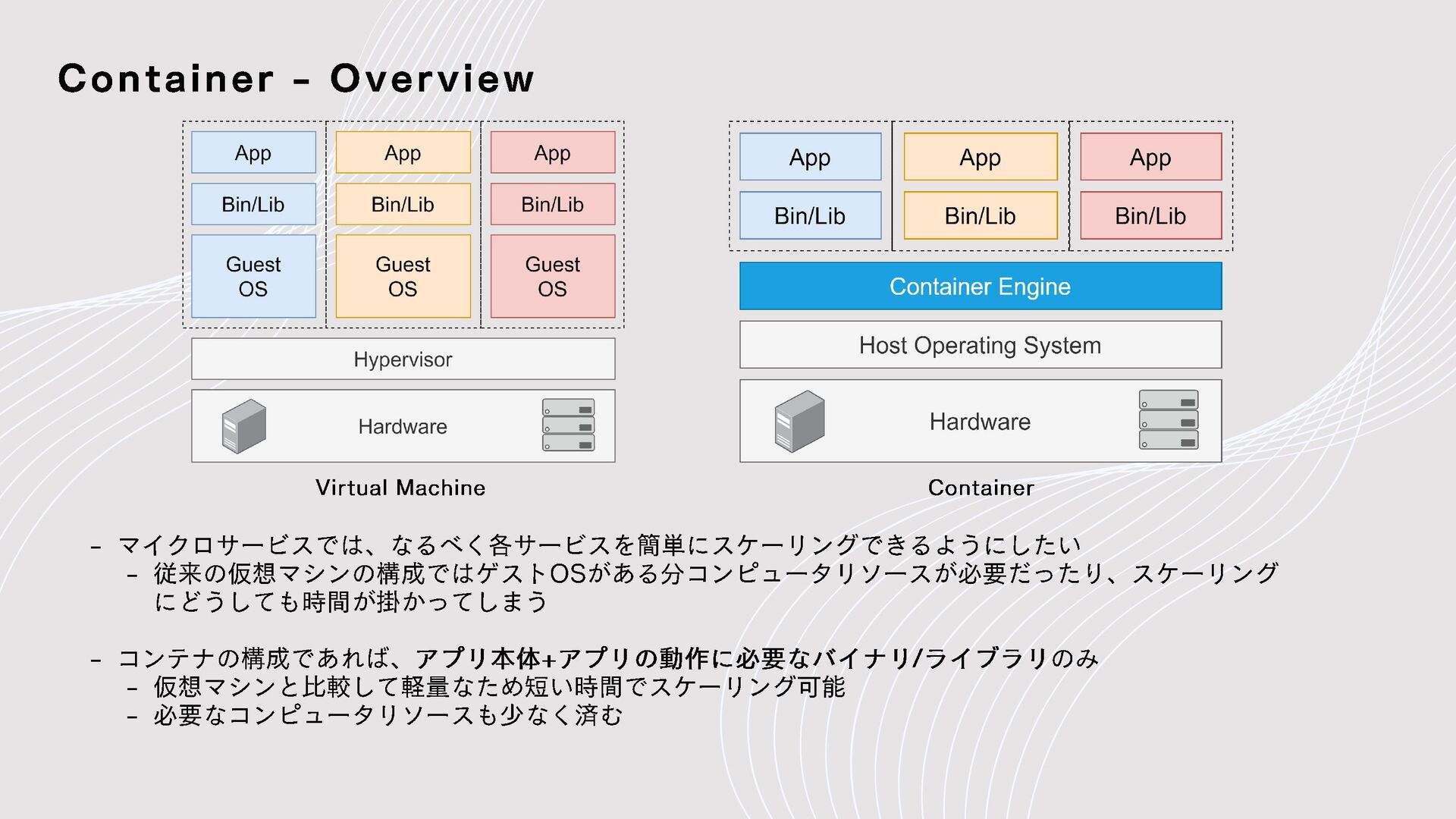Select the red App box in Container diagram
Screen dimensions: 1456x819
tap(1150, 157)
